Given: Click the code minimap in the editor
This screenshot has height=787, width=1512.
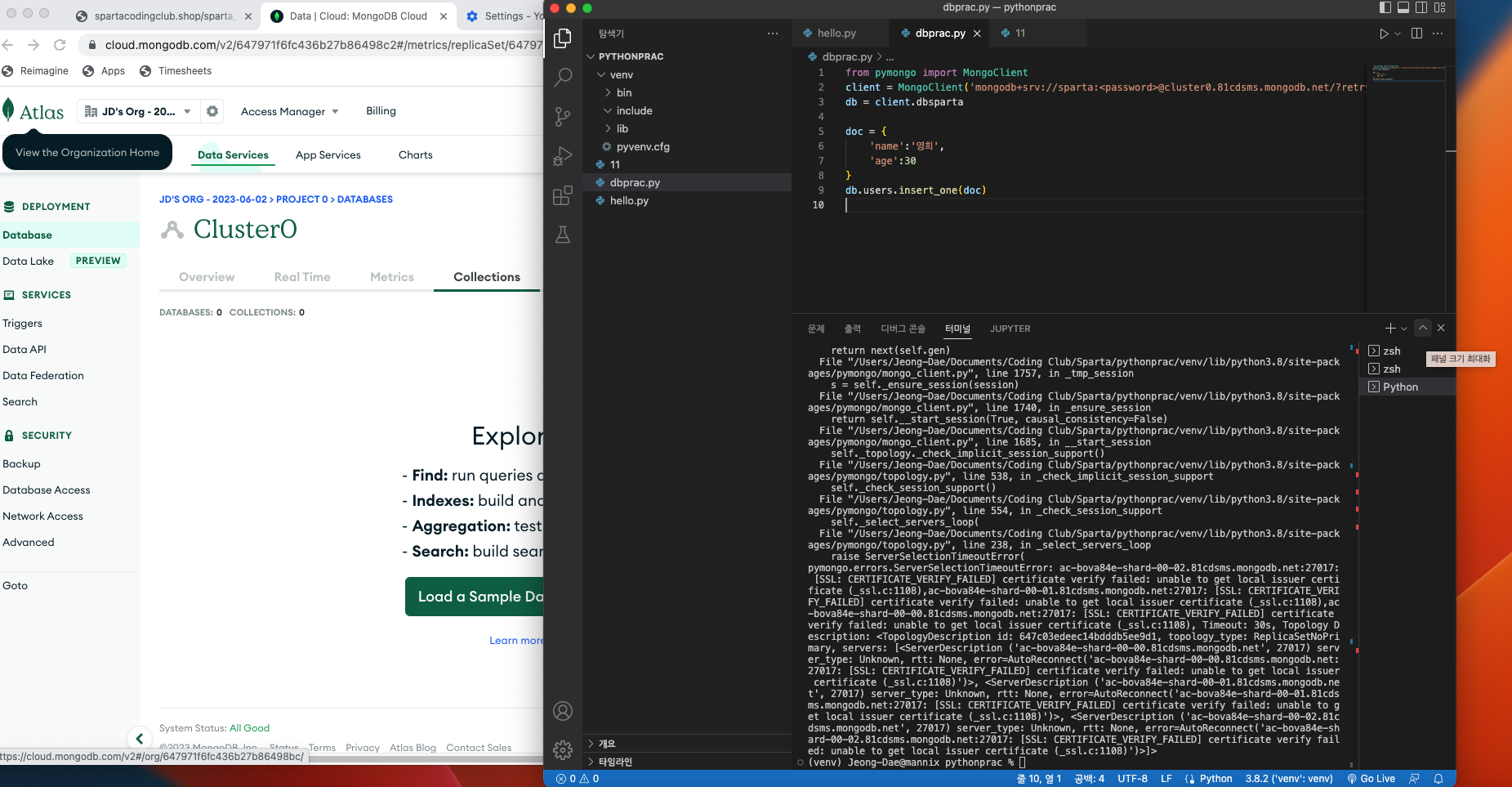Looking at the screenshot, I should [x=1409, y=74].
